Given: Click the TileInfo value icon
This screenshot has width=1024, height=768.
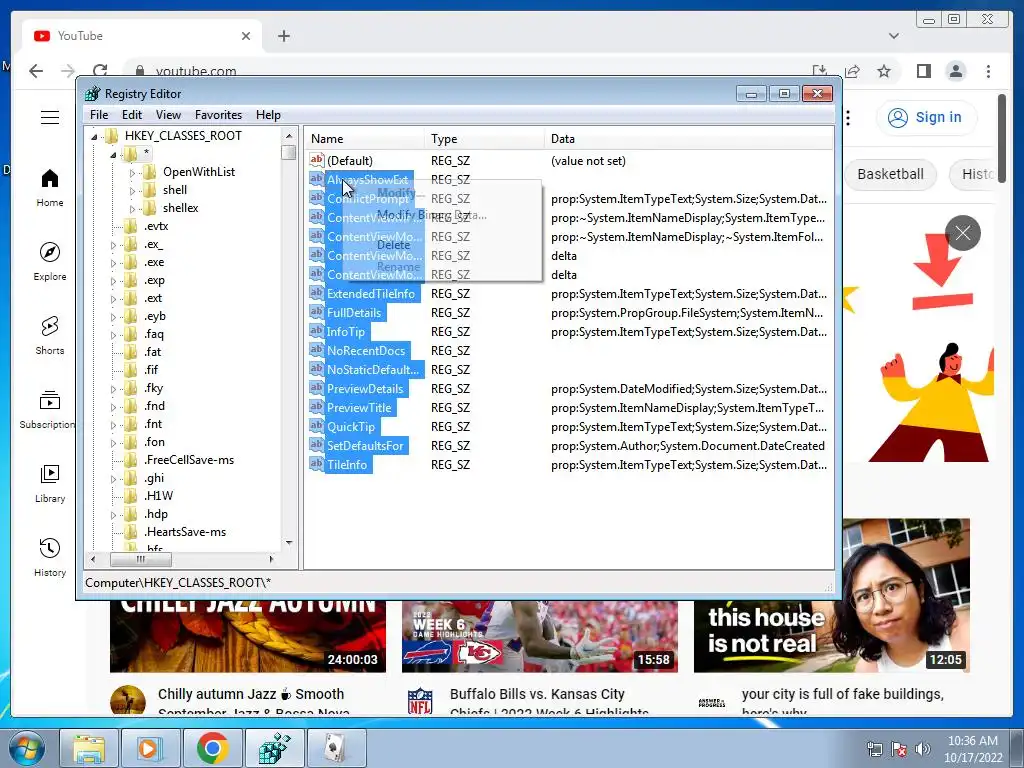Looking at the screenshot, I should pyautogui.click(x=317, y=464).
